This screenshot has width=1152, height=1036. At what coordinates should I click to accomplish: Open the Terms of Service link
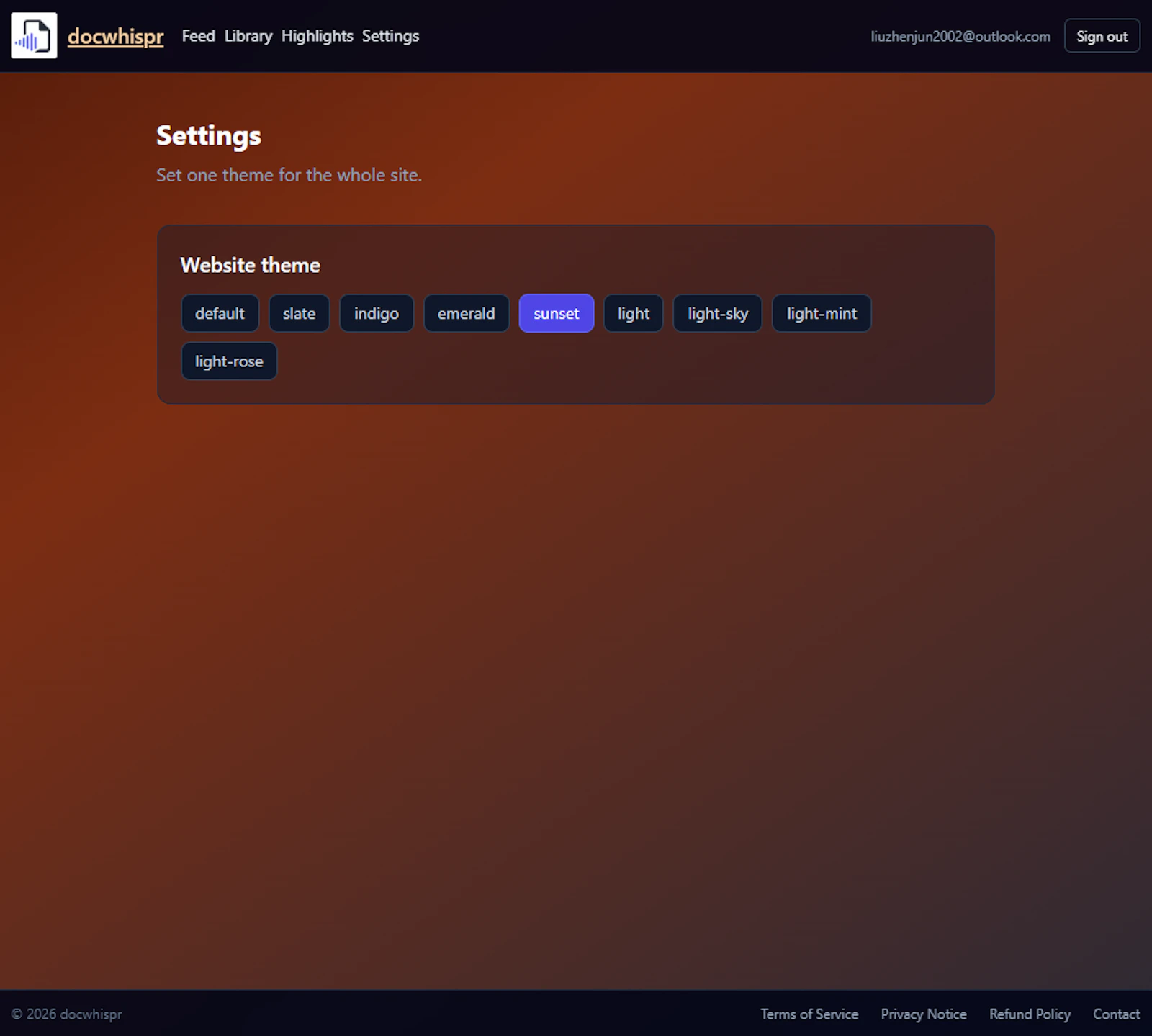(809, 1014)
